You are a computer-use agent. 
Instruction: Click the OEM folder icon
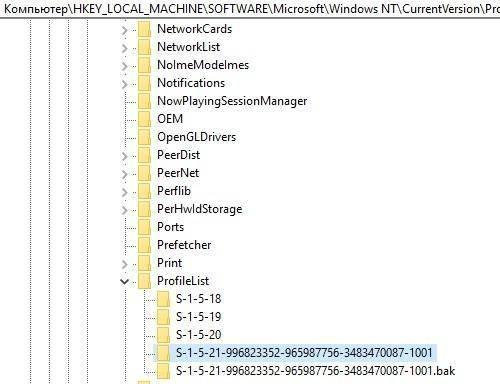144,119
